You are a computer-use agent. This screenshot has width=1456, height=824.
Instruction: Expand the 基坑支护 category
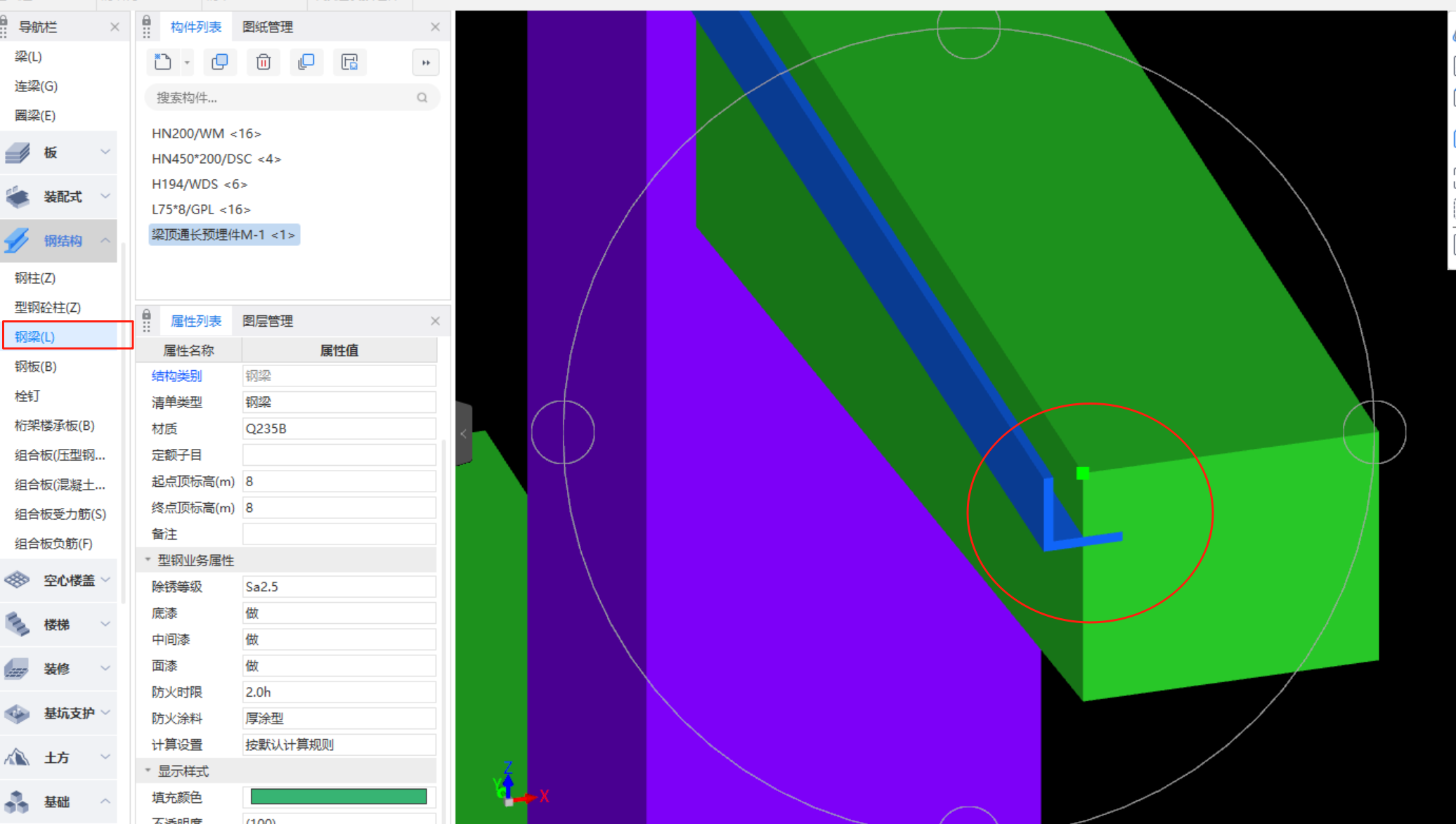click(x=105, y=712)
